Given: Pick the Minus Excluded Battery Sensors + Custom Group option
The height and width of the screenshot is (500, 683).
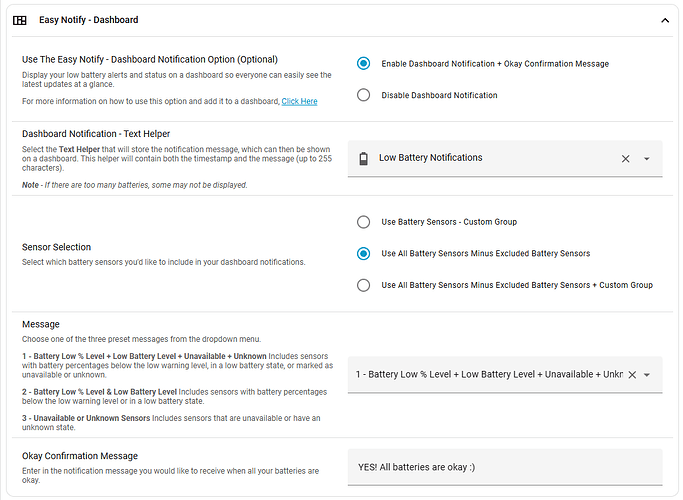Looking at the screenshot, I should click(364, 285).
